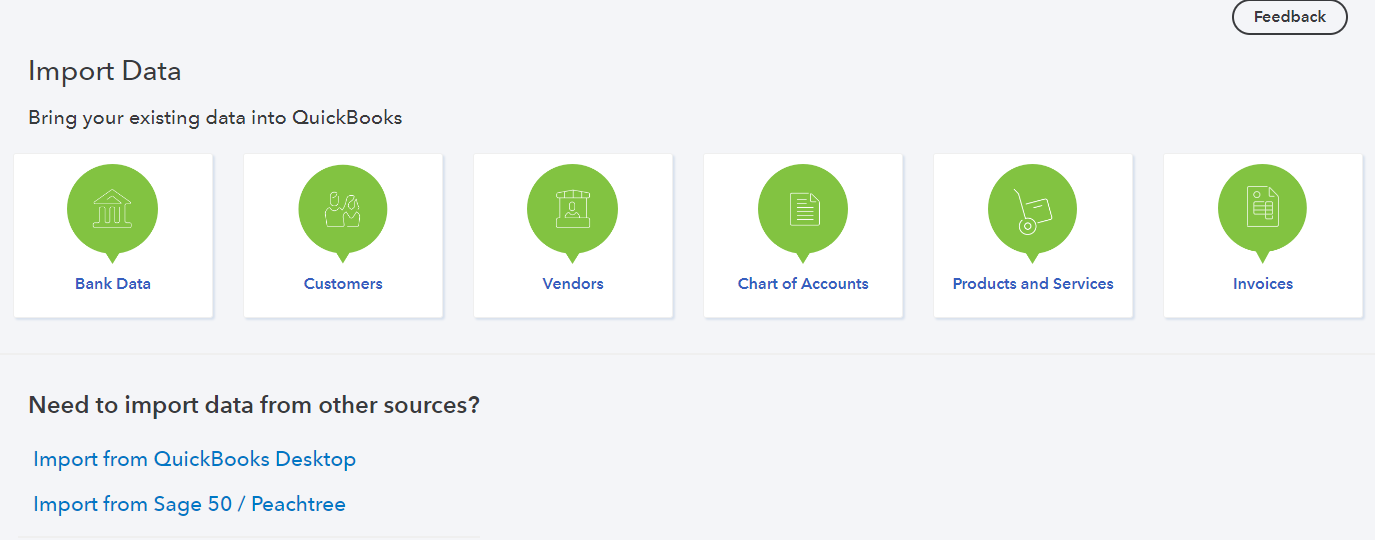This screenshot has height=540, width=1375.
Task: Open the Bank Data text label
Action: pos(113,284)
